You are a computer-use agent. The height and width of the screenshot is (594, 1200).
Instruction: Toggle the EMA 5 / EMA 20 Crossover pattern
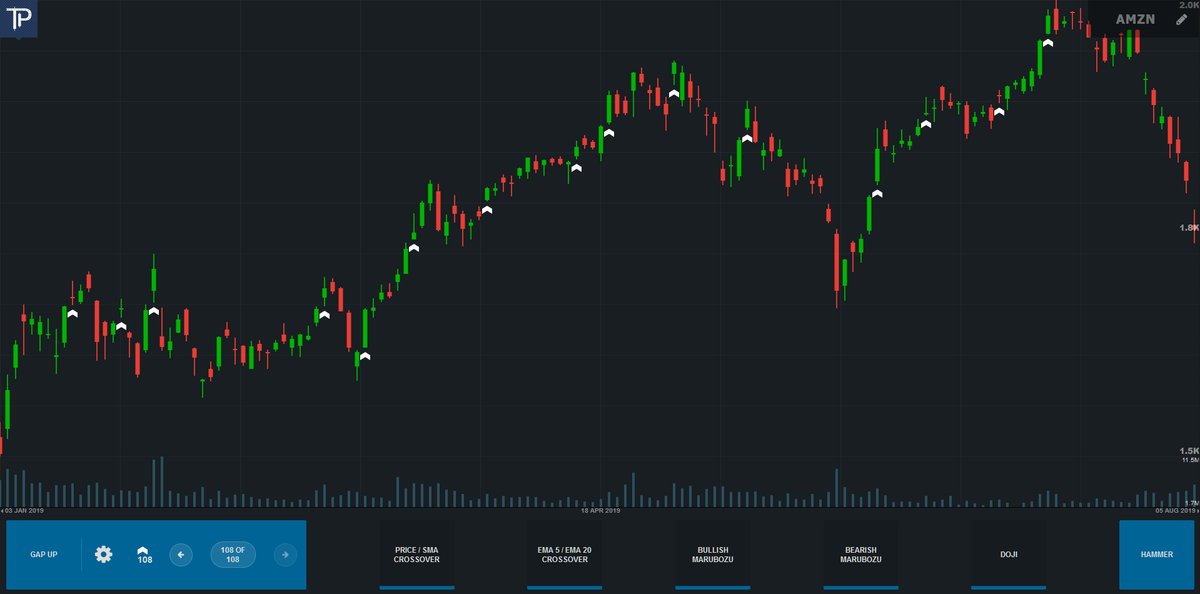[565, 554]
